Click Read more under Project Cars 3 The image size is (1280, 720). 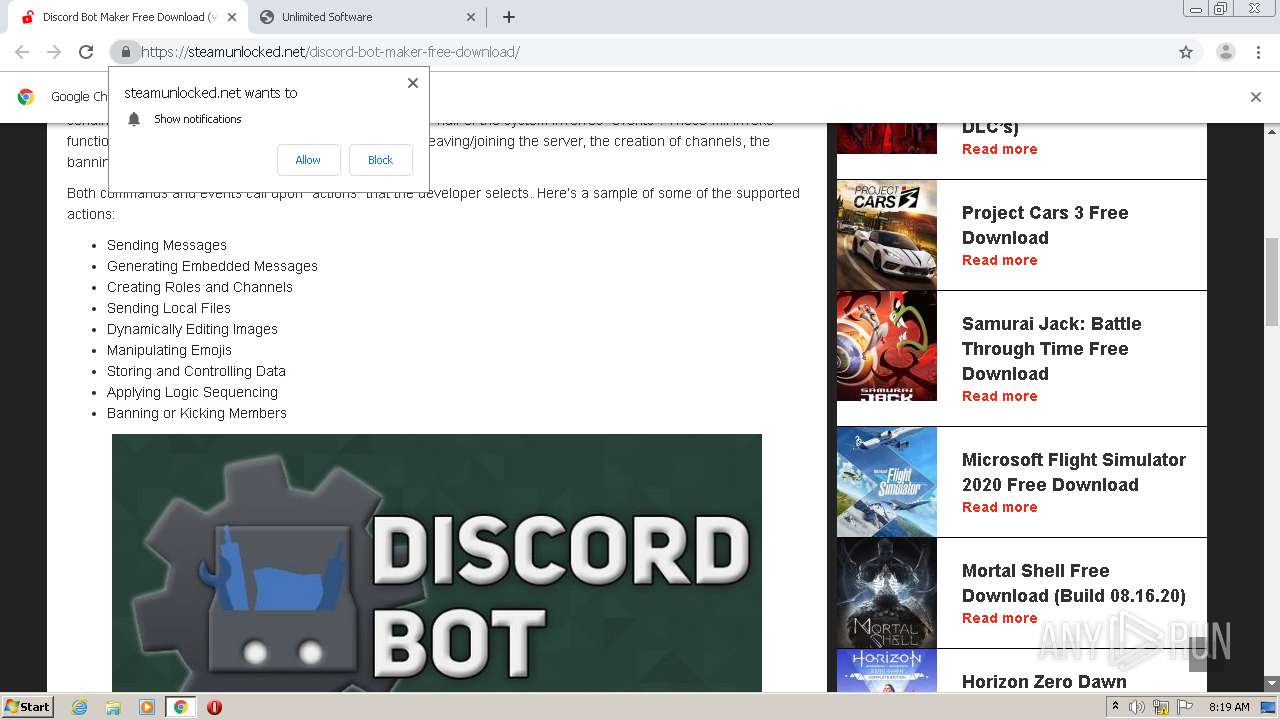coord(999,260)
